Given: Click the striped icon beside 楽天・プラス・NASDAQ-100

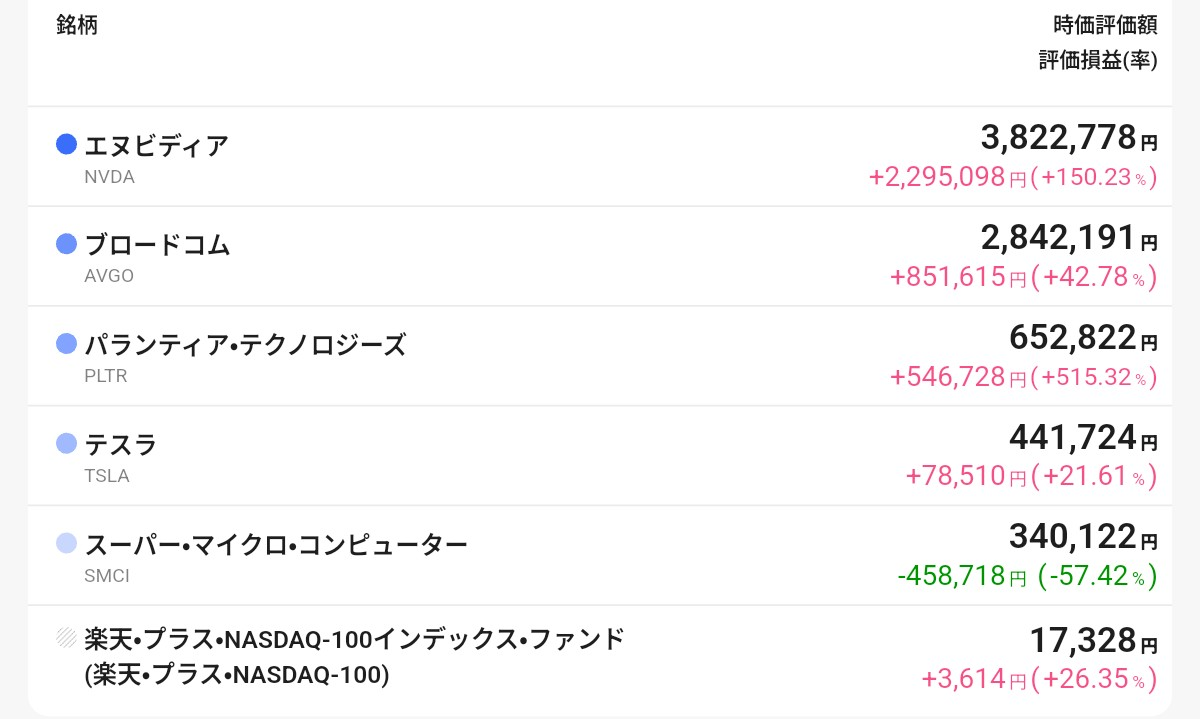Looking at the screenshot, I should coord(67,637).
